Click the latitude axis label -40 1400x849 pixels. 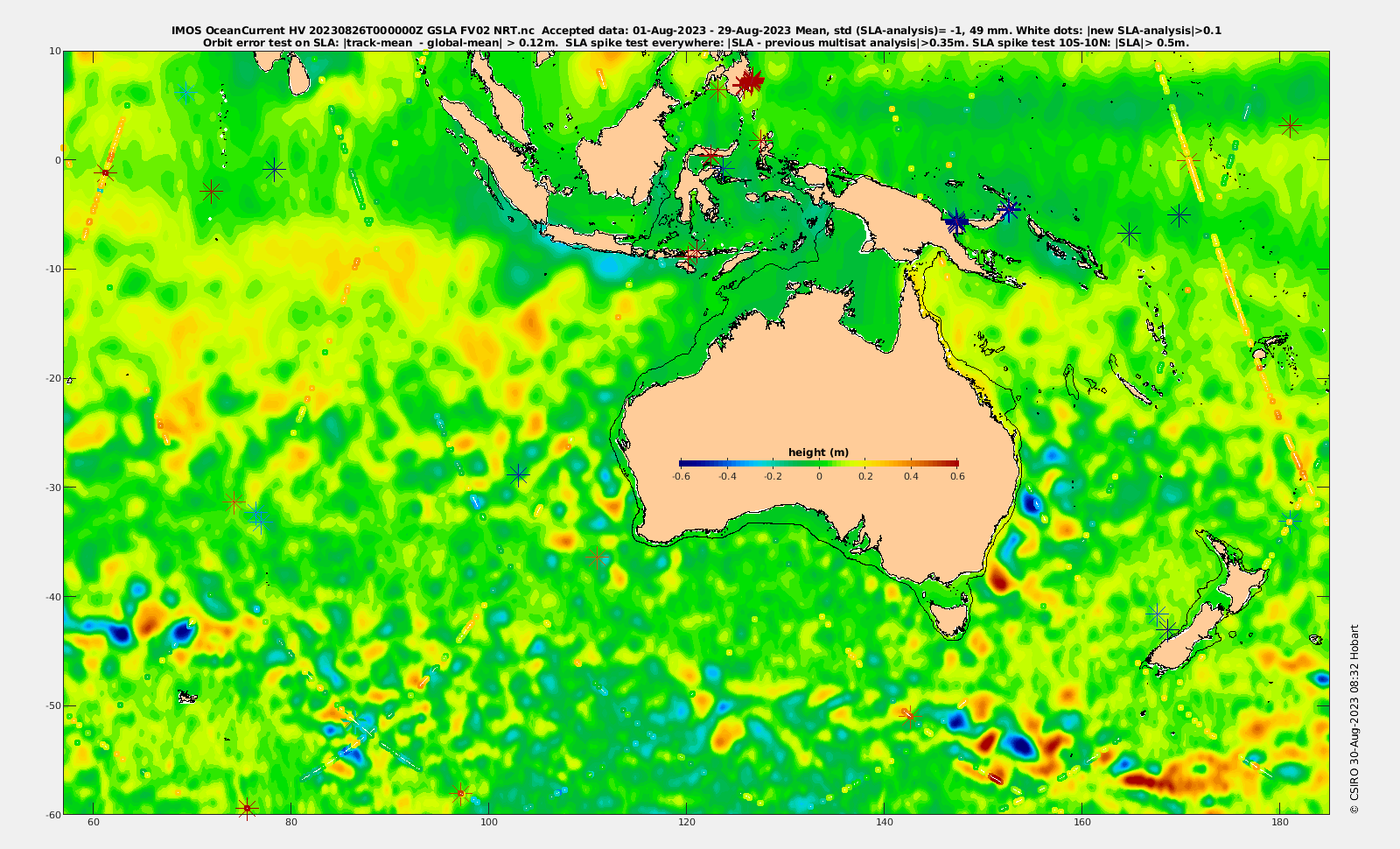[52, 597]
